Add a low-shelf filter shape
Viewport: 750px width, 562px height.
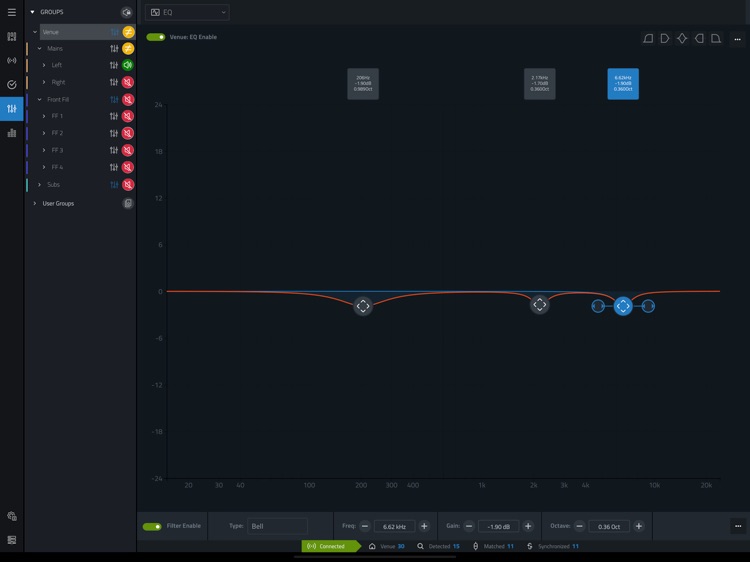pos(665,38)
